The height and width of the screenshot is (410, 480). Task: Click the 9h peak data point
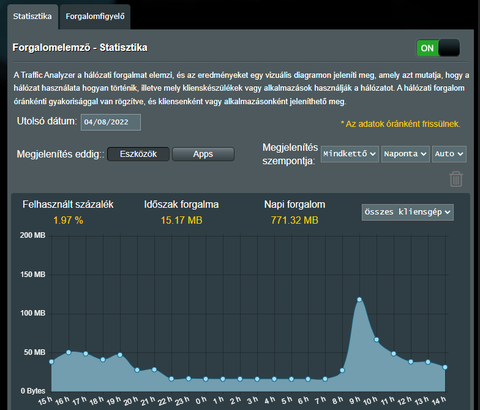(x=359, y=299)
